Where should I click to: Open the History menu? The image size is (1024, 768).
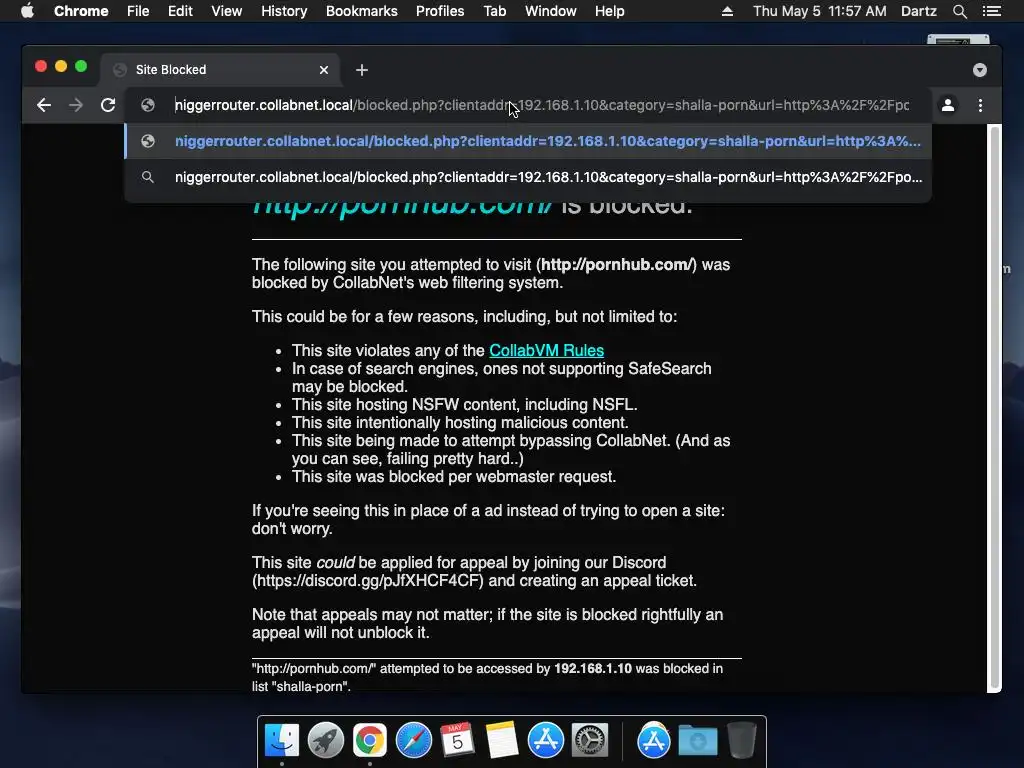tap(284, 11)
